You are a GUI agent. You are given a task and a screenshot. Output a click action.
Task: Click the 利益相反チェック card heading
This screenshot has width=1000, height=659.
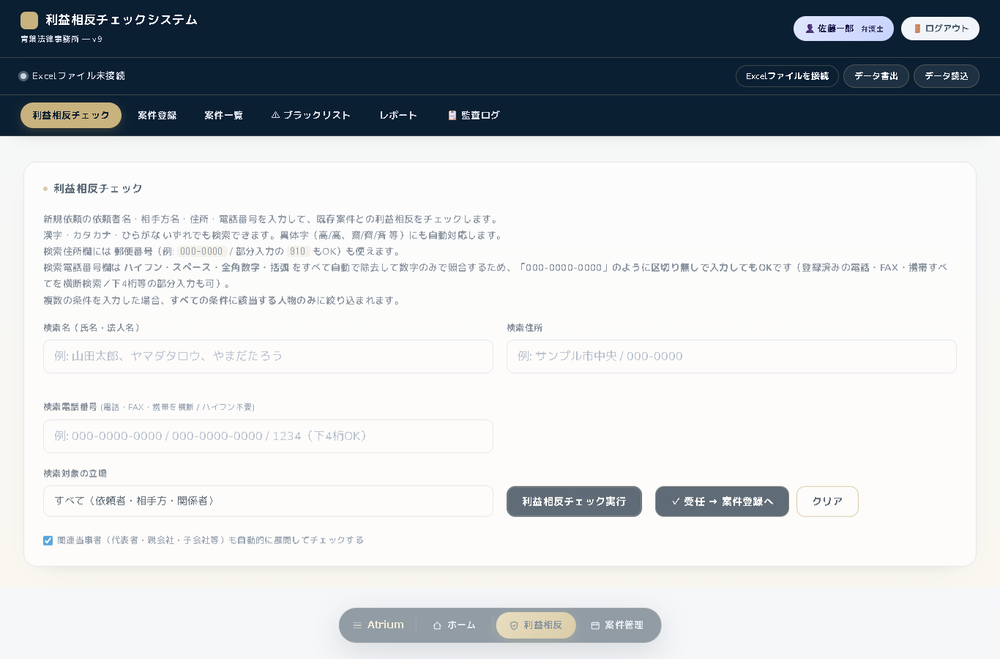98,189
